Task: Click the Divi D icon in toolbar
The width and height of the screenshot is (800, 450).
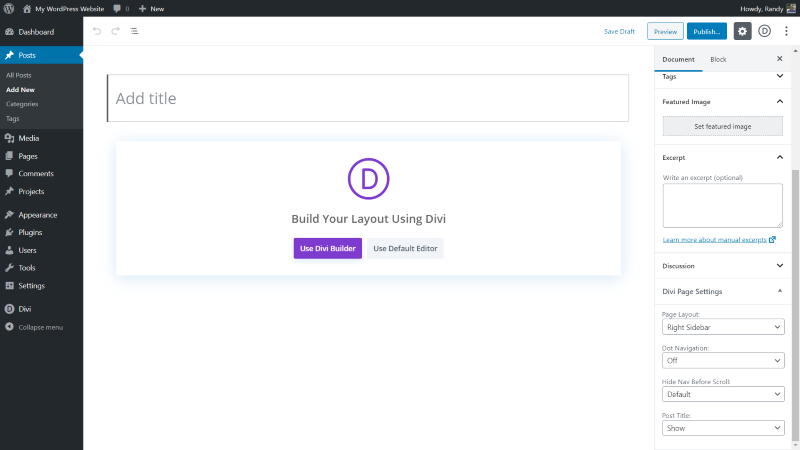Action: [x=764, y=31]
